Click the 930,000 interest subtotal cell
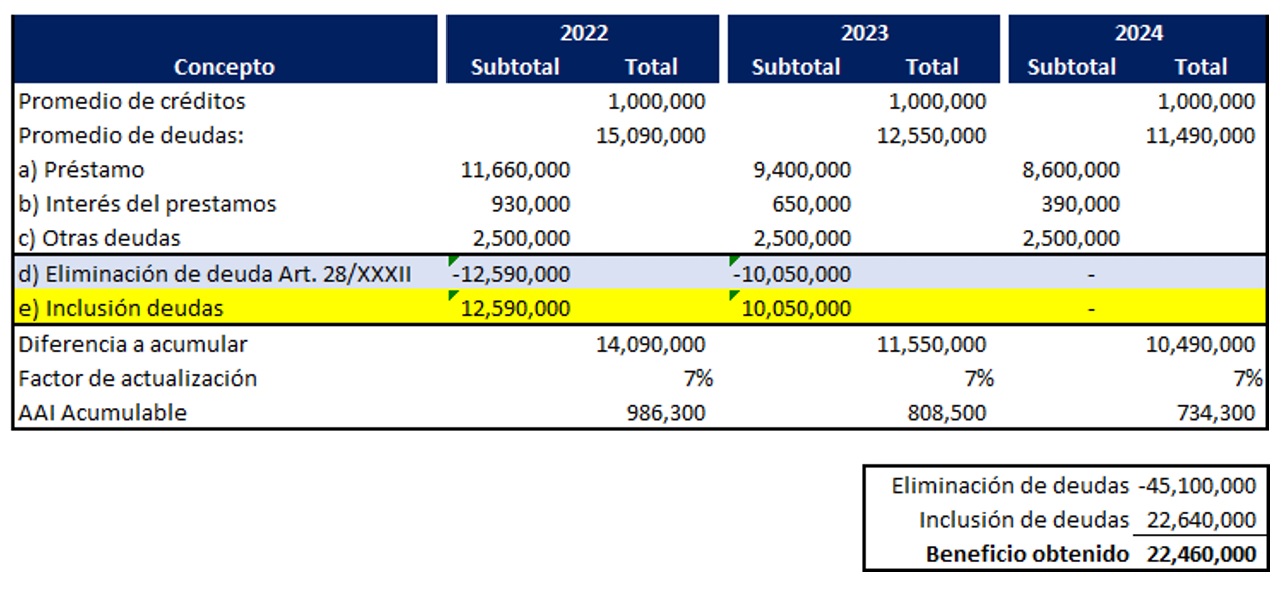 click(x=530, y=204)
